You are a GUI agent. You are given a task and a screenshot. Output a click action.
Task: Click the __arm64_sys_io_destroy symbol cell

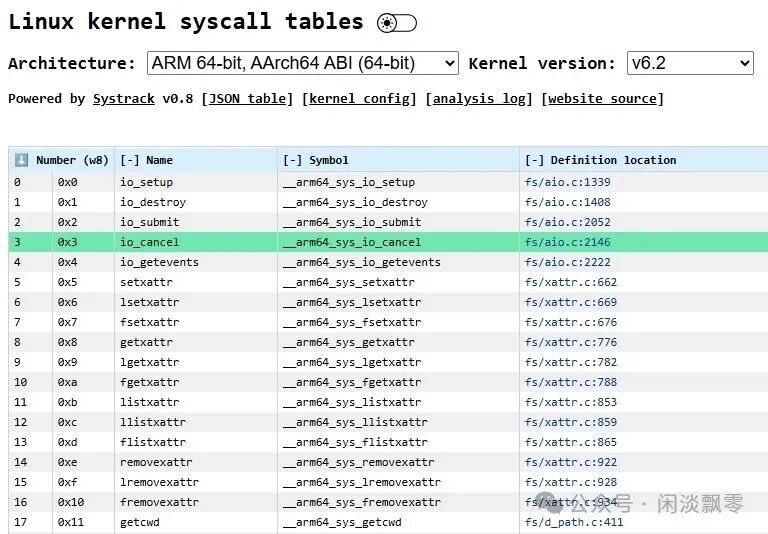click(x=398, y=202)
